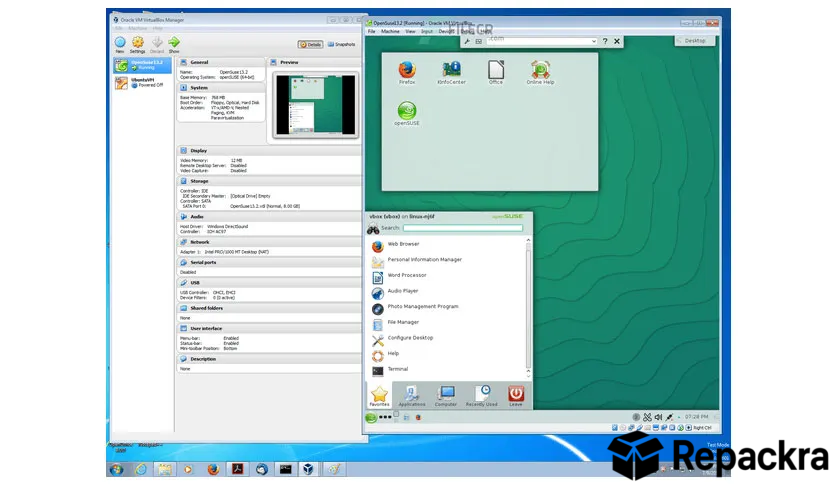The image size is (836, 484).
Task: Select the Favorites tab in Kickoff
Action: [x=380, y=396]
